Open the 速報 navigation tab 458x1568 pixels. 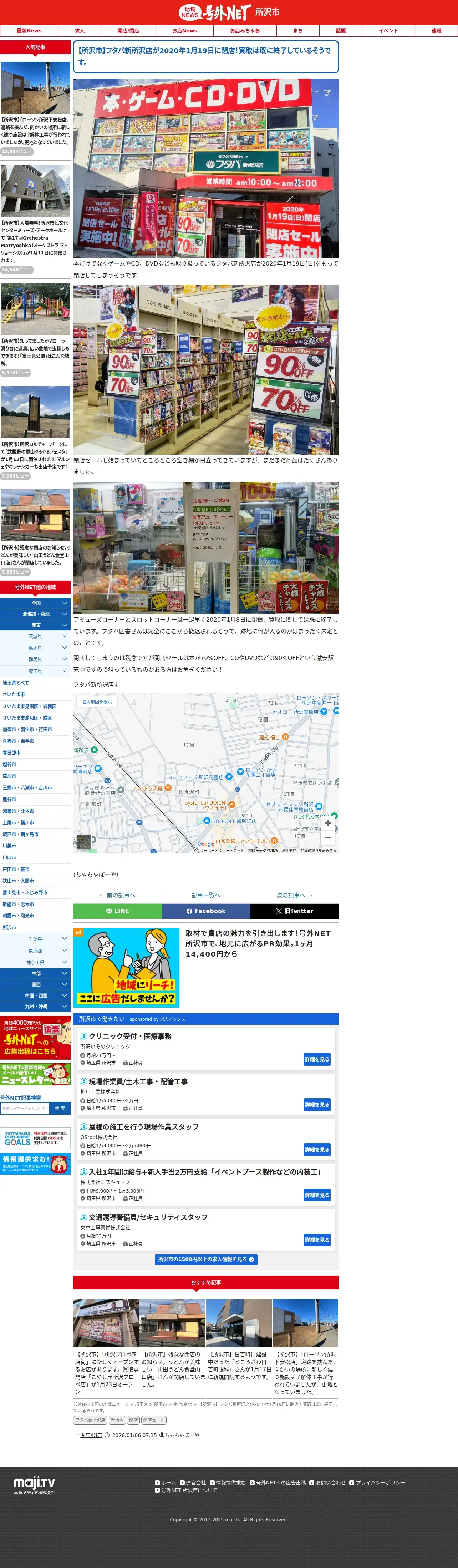(436, 30)
